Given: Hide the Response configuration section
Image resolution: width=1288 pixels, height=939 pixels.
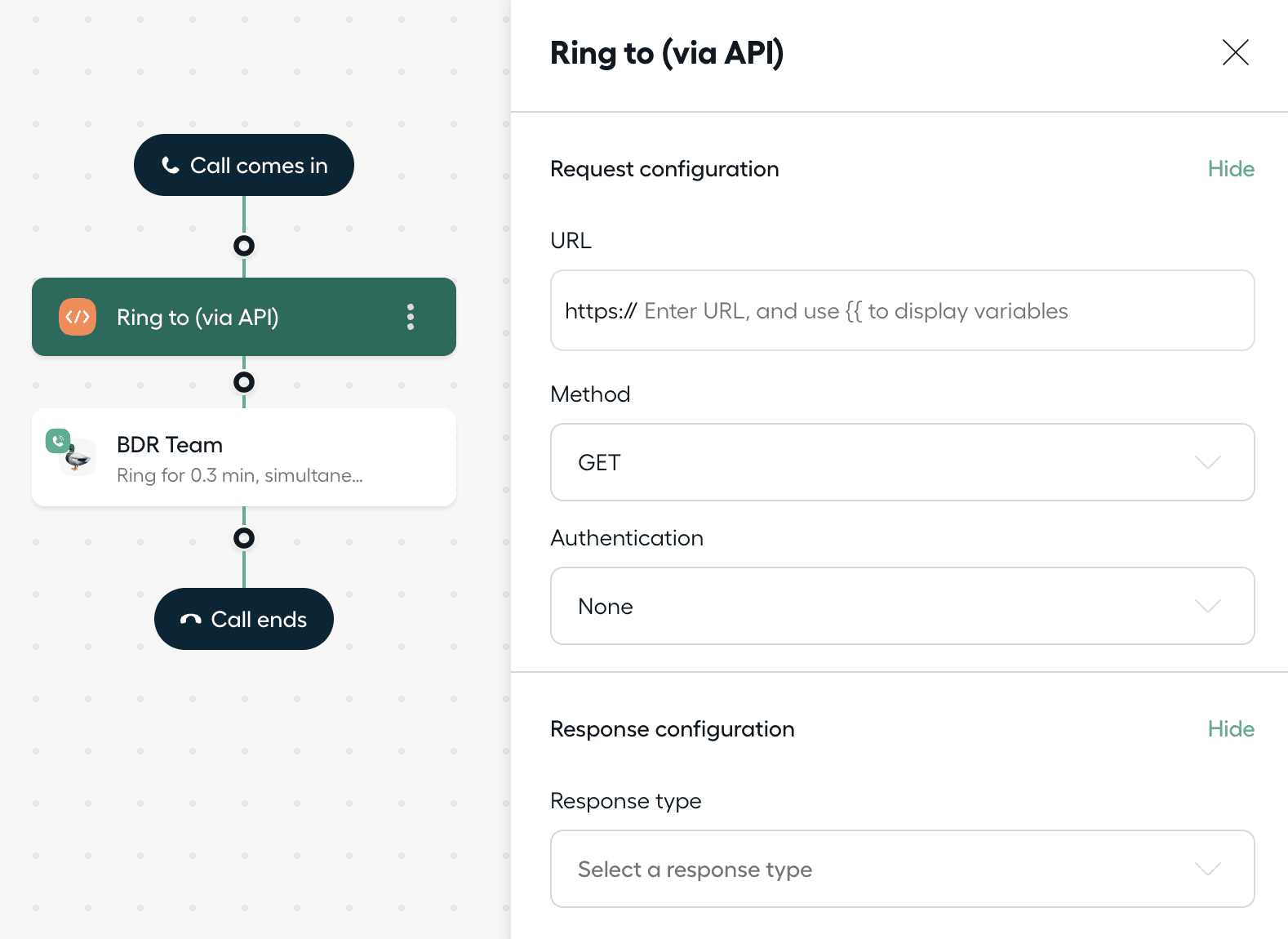Looking at the screenshot, I should tap(1230, 729).
